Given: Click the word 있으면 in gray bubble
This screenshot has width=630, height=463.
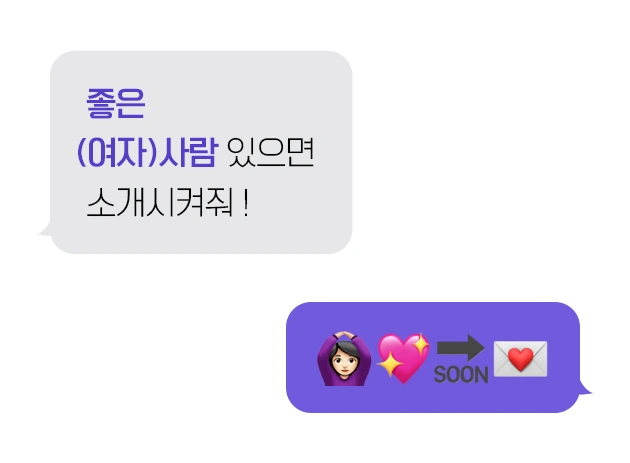Looking at the screenshot, I should point(270,152).
